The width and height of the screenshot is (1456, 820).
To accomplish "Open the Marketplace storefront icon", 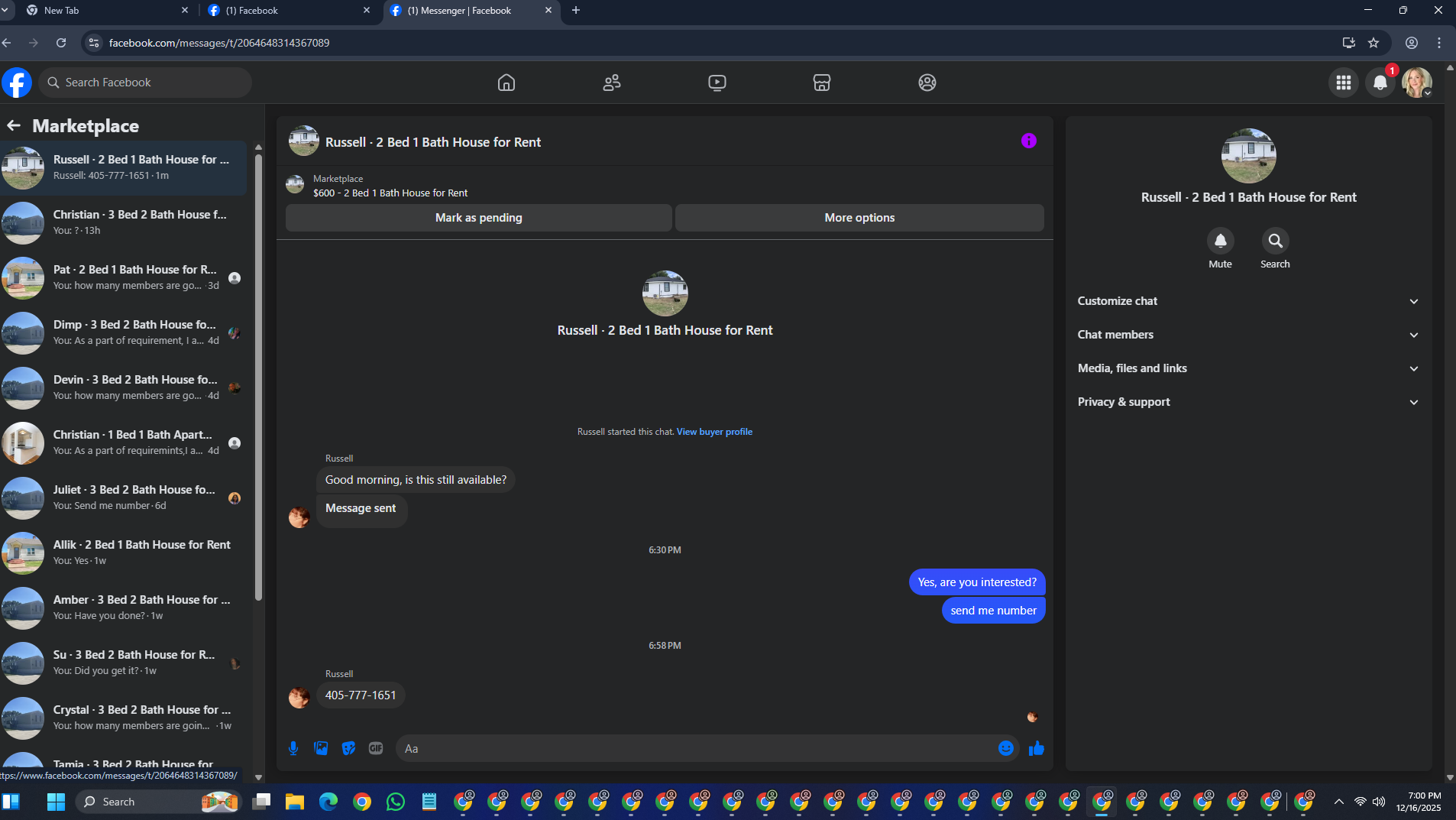I will tap(822, 83).
